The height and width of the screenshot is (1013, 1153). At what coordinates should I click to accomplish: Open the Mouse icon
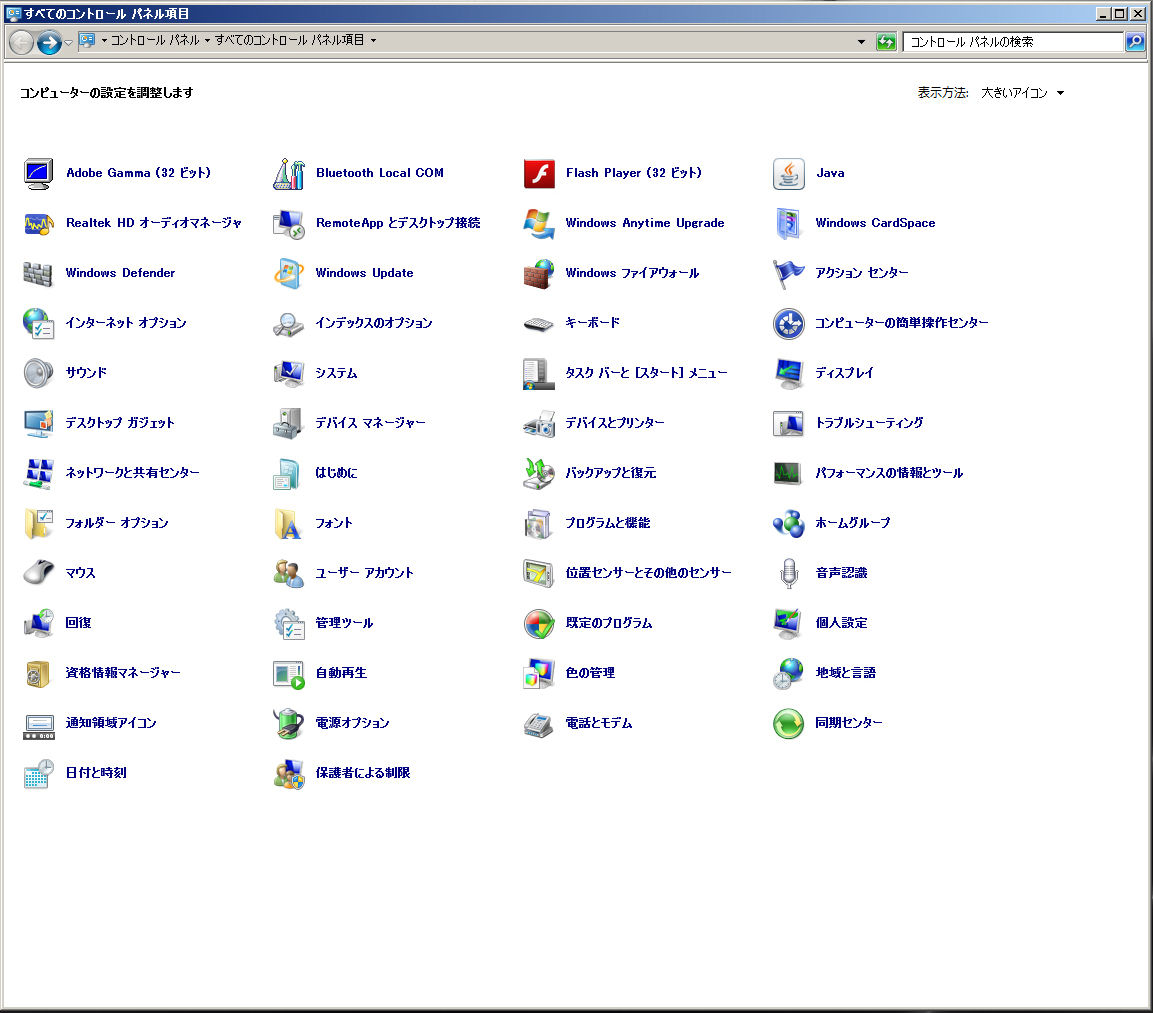[38, 573]
